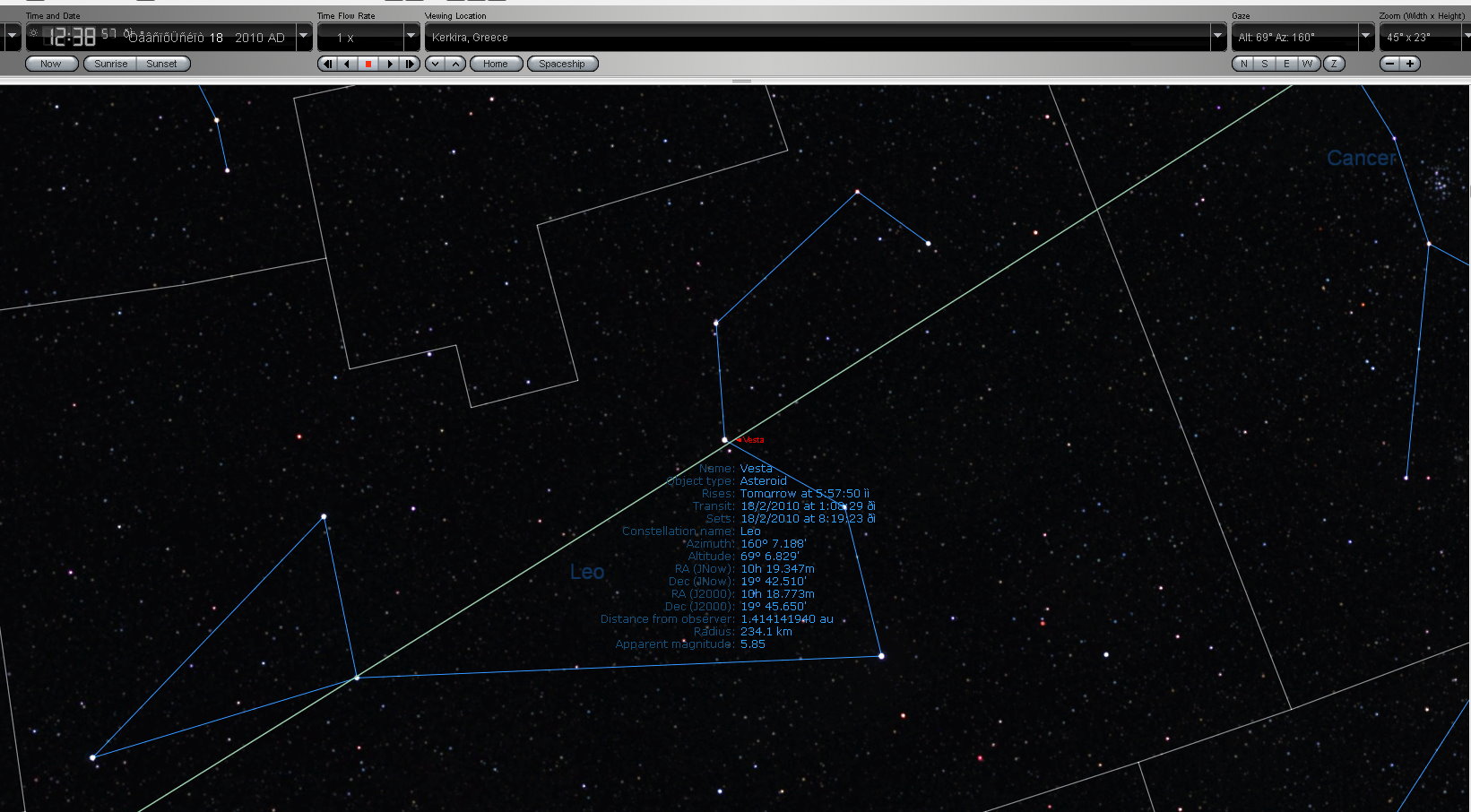
Task: Jump to Sunrise time
Action: 110,64
